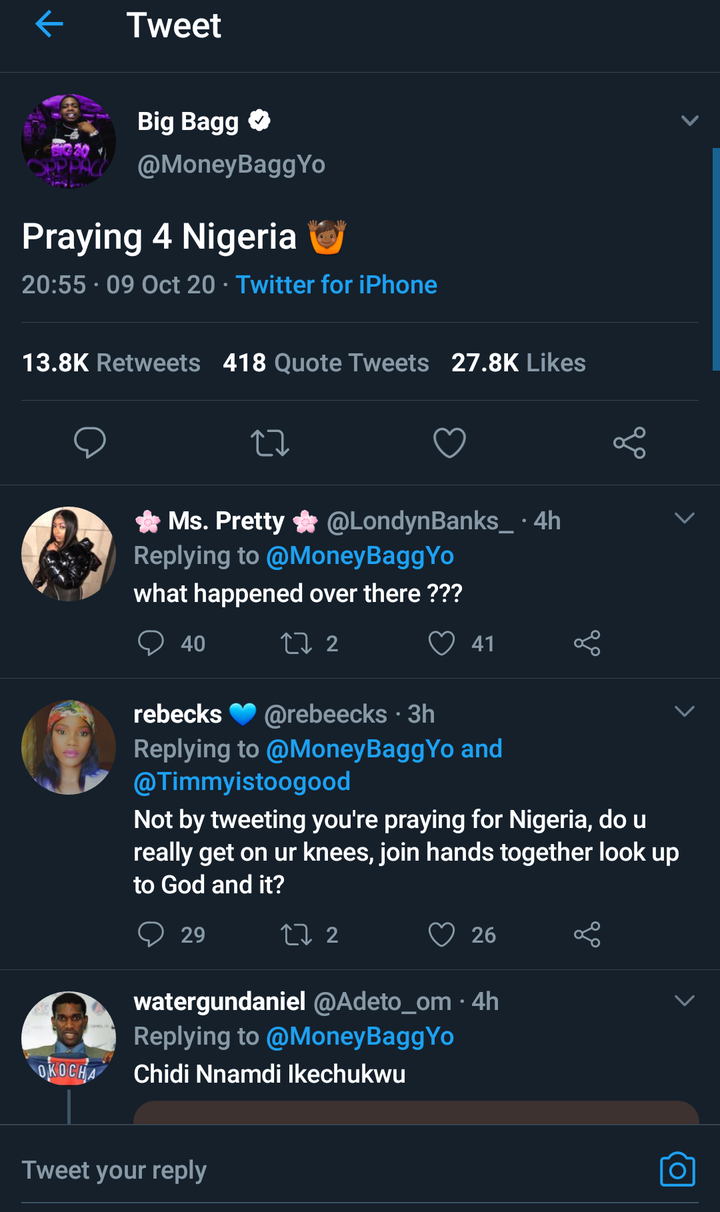
Task: Retweet Ms. Pretty's reply
Action: coord(296,643)
